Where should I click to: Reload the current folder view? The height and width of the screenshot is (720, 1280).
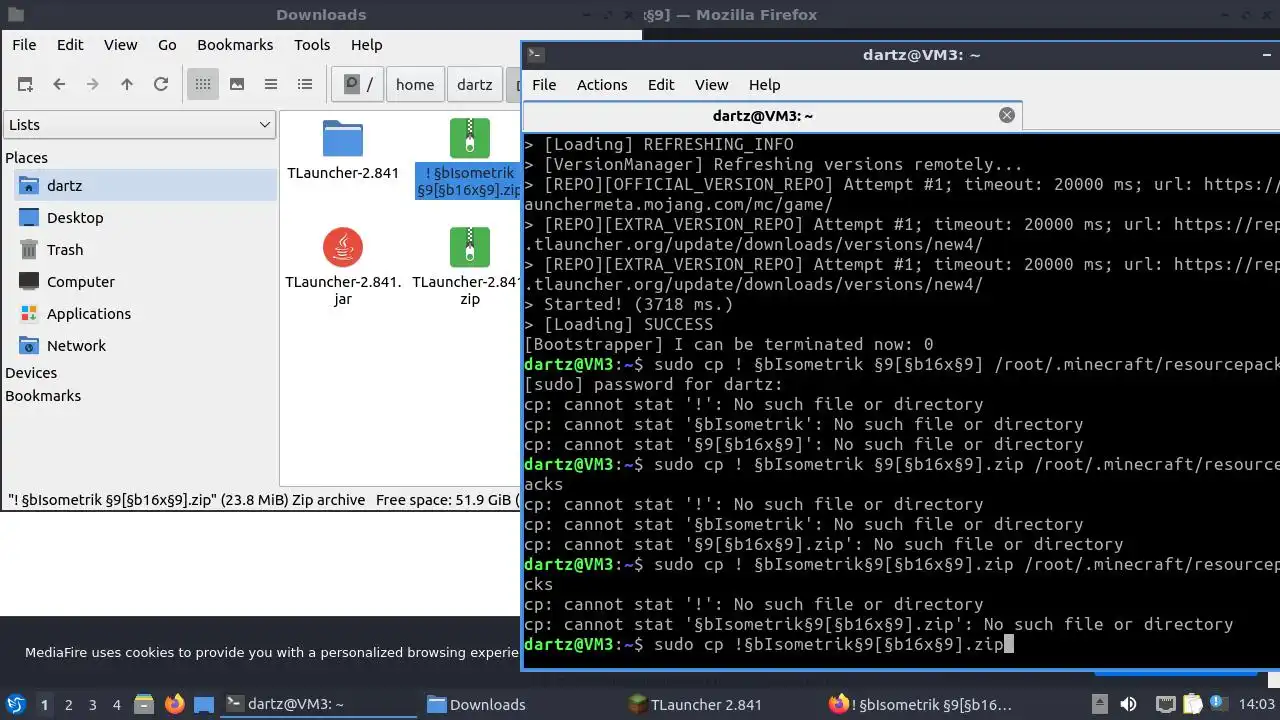pyautogui.click(x=161, y=85)
